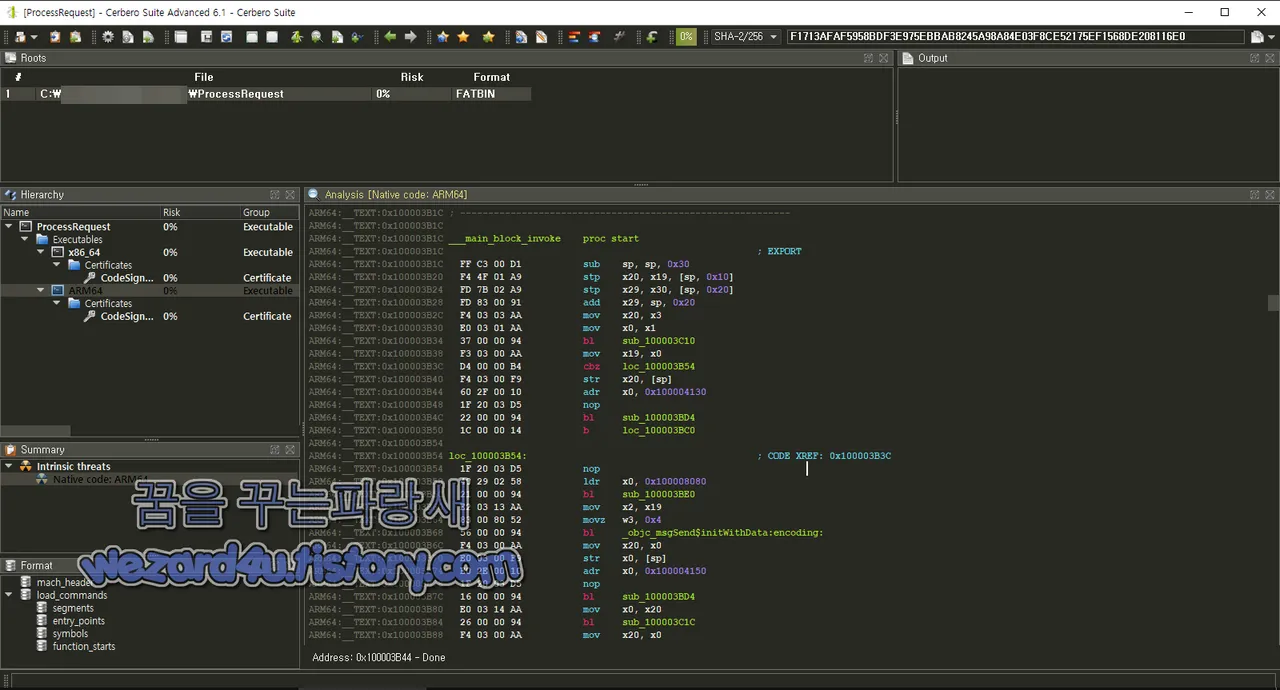Open the scripting (ƒ) toolbar icon
The image size is (1280, 690).
click(651, 36)
